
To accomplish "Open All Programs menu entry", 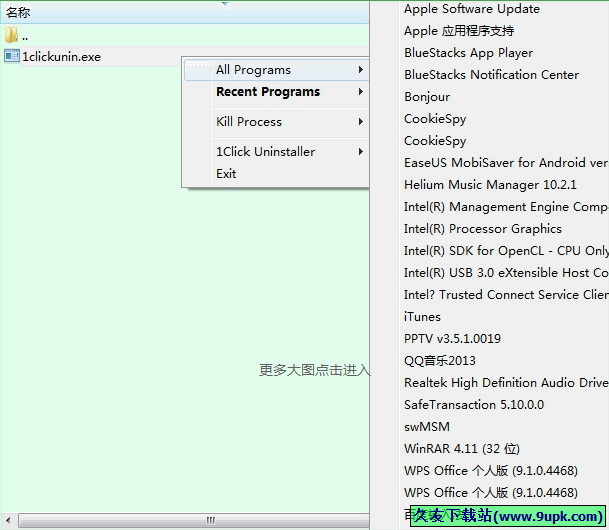I will (x=276, y=70).
